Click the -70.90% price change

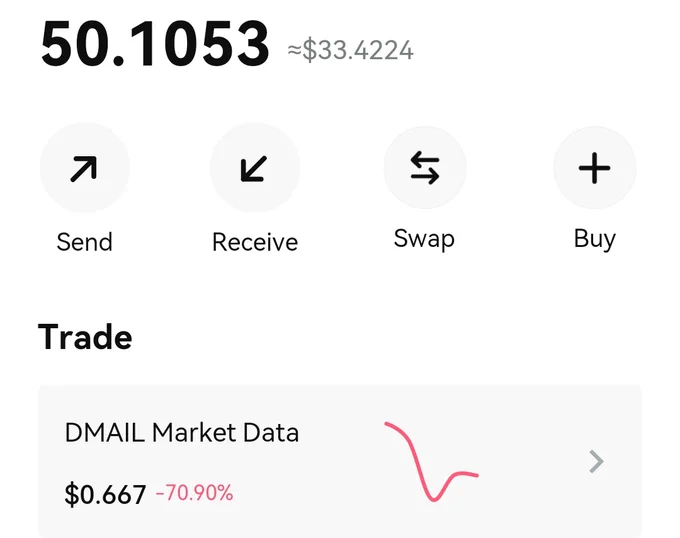pos(194,493)
